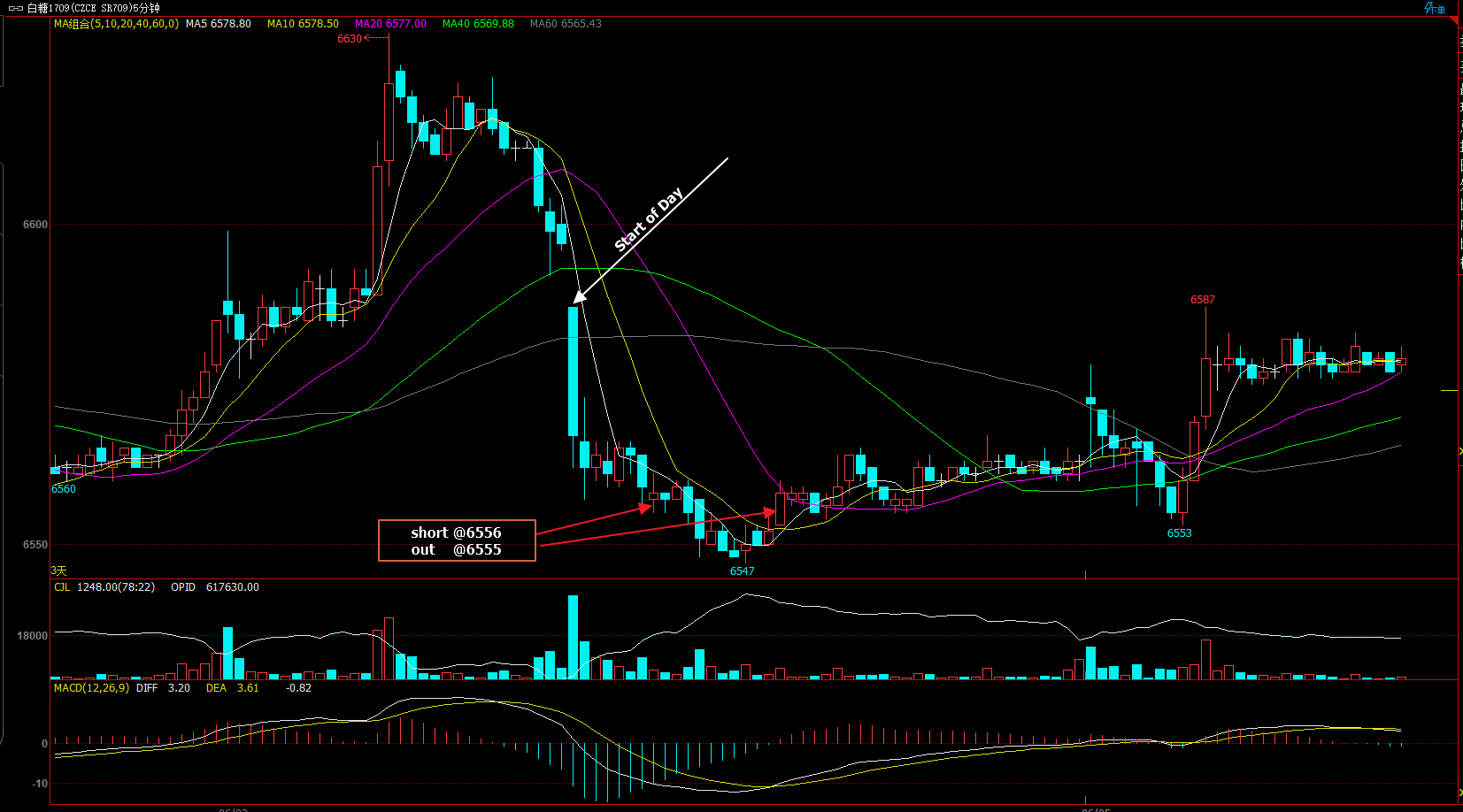Select the green MA40 6569.88 label
The height and width of the screenshot is (812, 1463).
[x=478, y=24]
